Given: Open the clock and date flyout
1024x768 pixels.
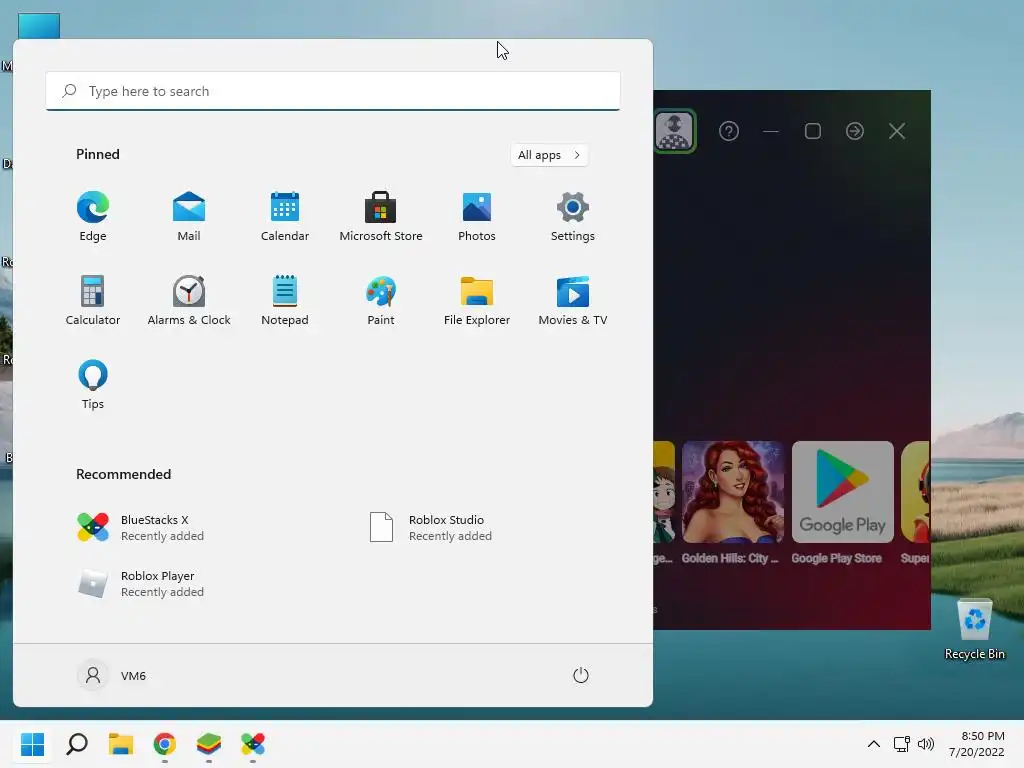Looking at the screenshot, I should 977,744.
